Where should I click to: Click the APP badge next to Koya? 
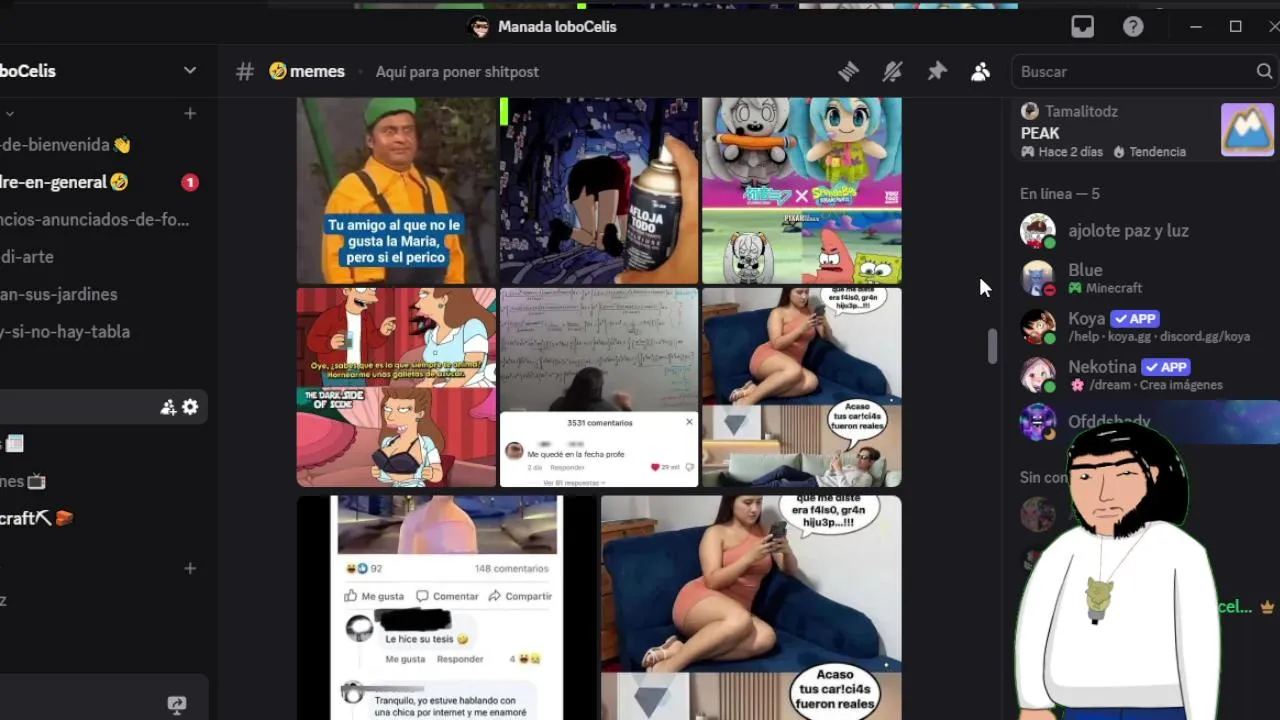[x=1134, y=319]
